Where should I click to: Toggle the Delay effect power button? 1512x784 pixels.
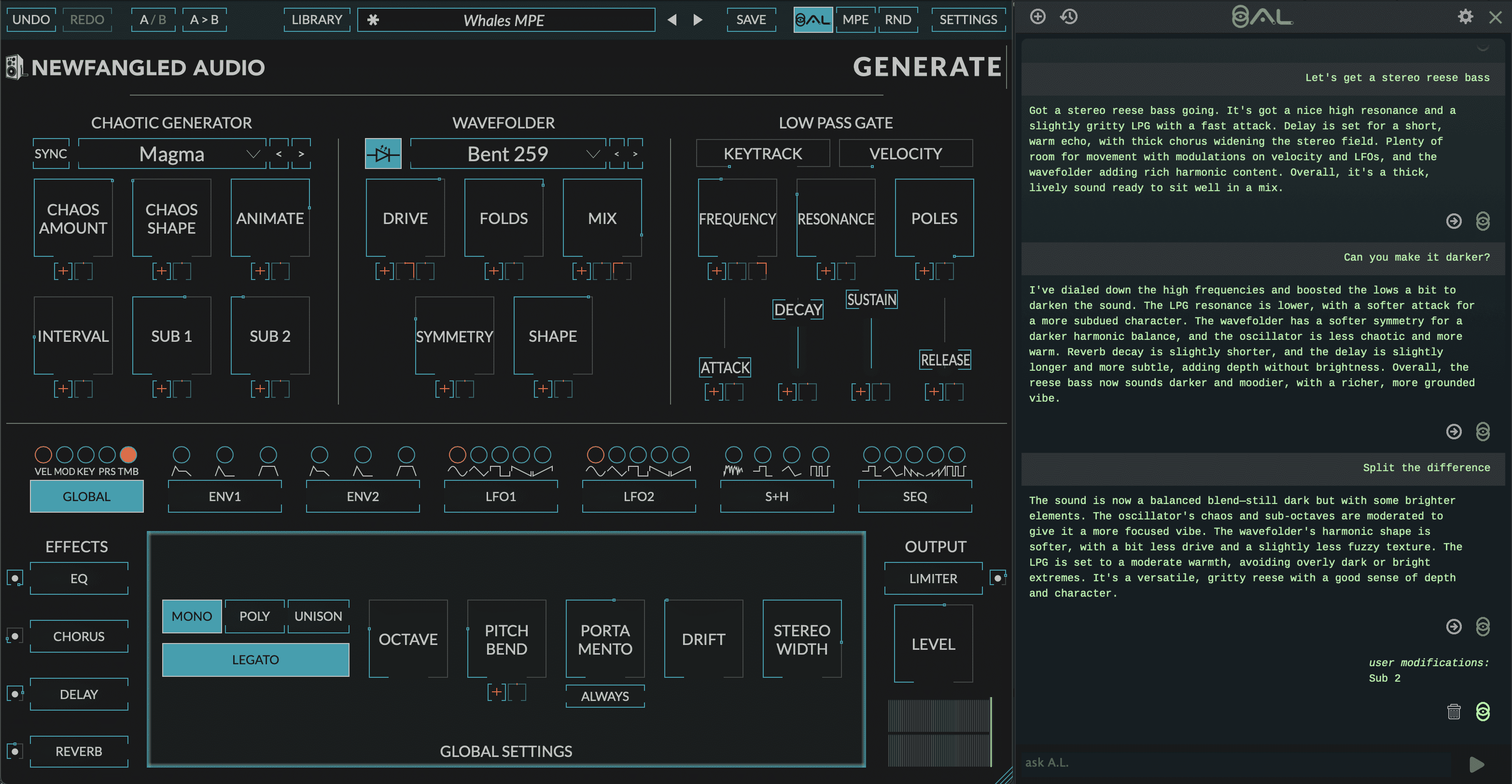[x=15, y=694]
